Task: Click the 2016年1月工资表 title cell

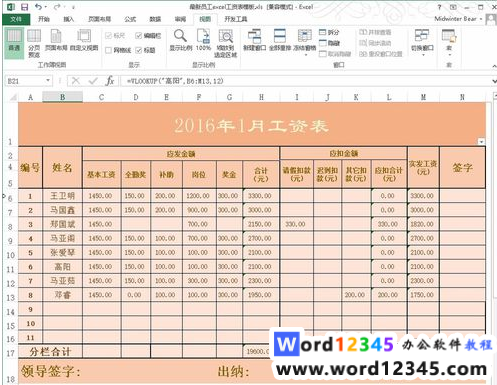Action: coord(252,124)
